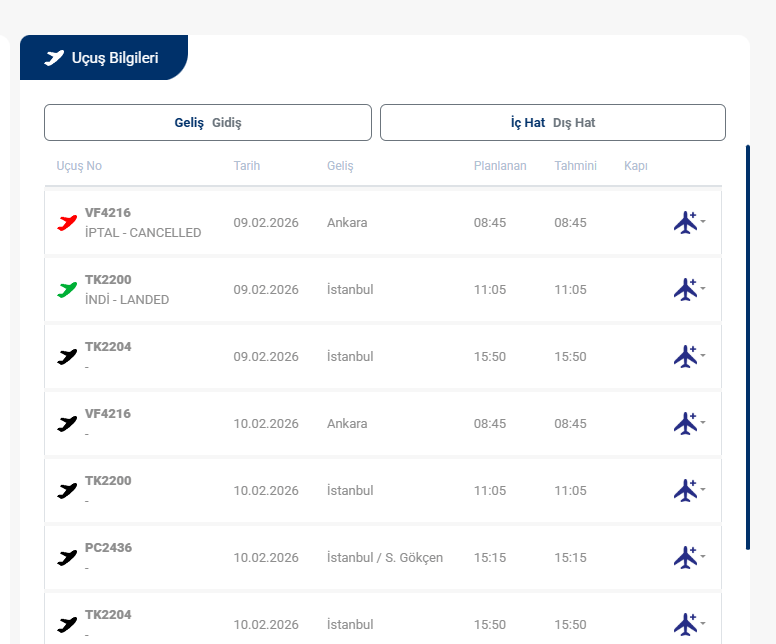The height and width of the screenshot is (644, 776).
Task: Click the green landed plane icon for TK2200
Action: pyautogui.click(x=67, y=290)
